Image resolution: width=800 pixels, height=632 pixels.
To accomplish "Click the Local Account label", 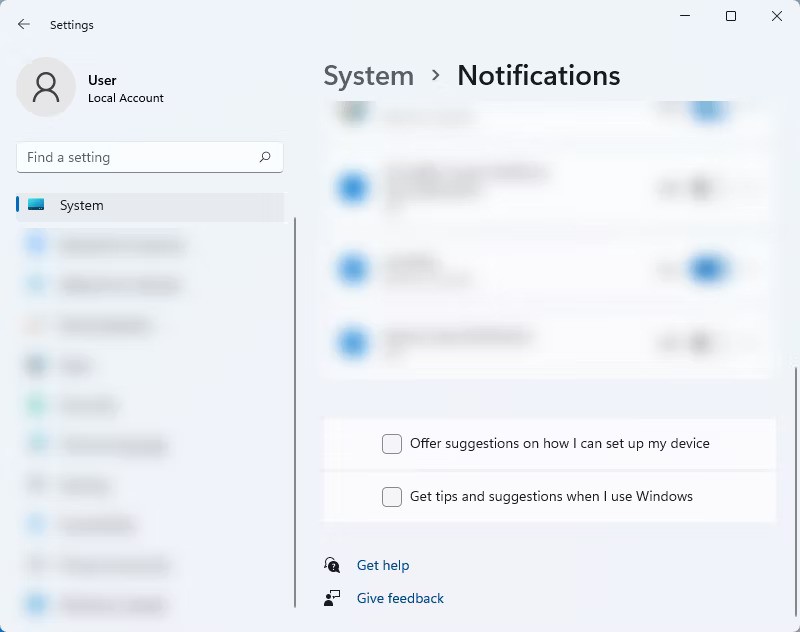I will click(x=126, y=98).
